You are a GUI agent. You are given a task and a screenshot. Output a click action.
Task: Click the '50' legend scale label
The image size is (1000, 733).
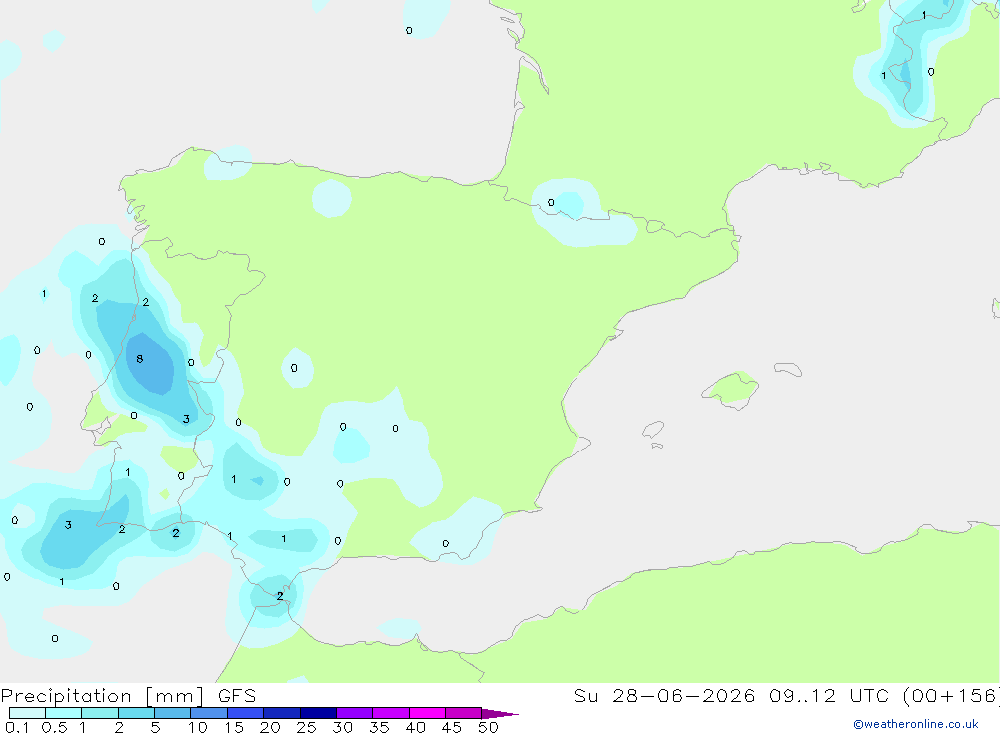488,727
